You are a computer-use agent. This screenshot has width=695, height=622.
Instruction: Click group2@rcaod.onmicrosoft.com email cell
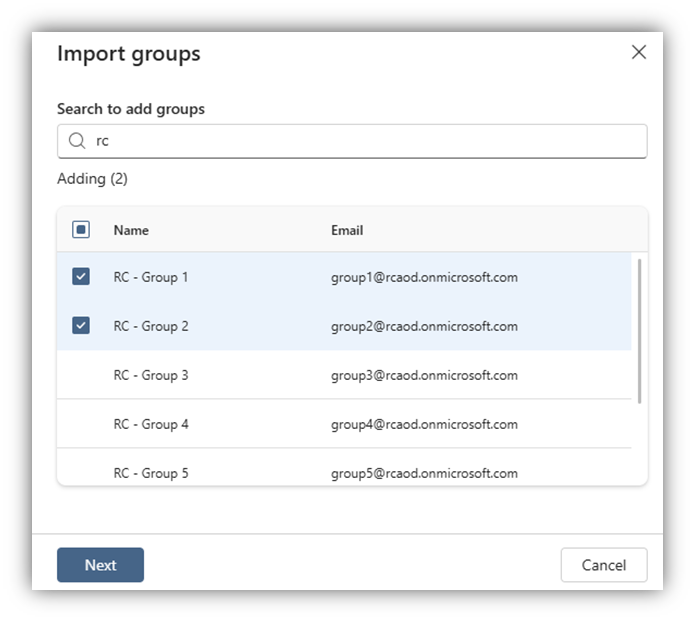(424, 326)
